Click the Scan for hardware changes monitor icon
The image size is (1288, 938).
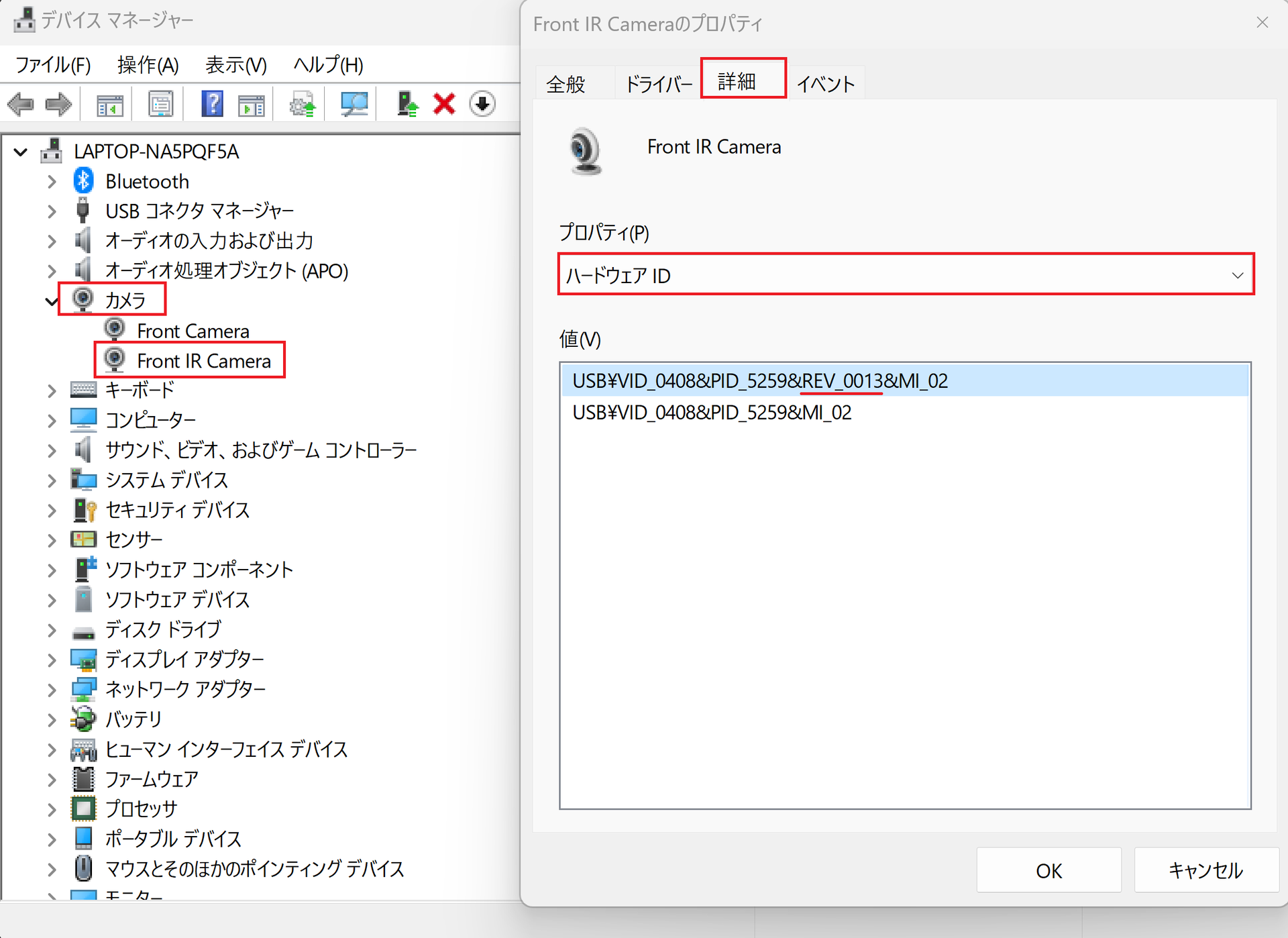[354, 105]
